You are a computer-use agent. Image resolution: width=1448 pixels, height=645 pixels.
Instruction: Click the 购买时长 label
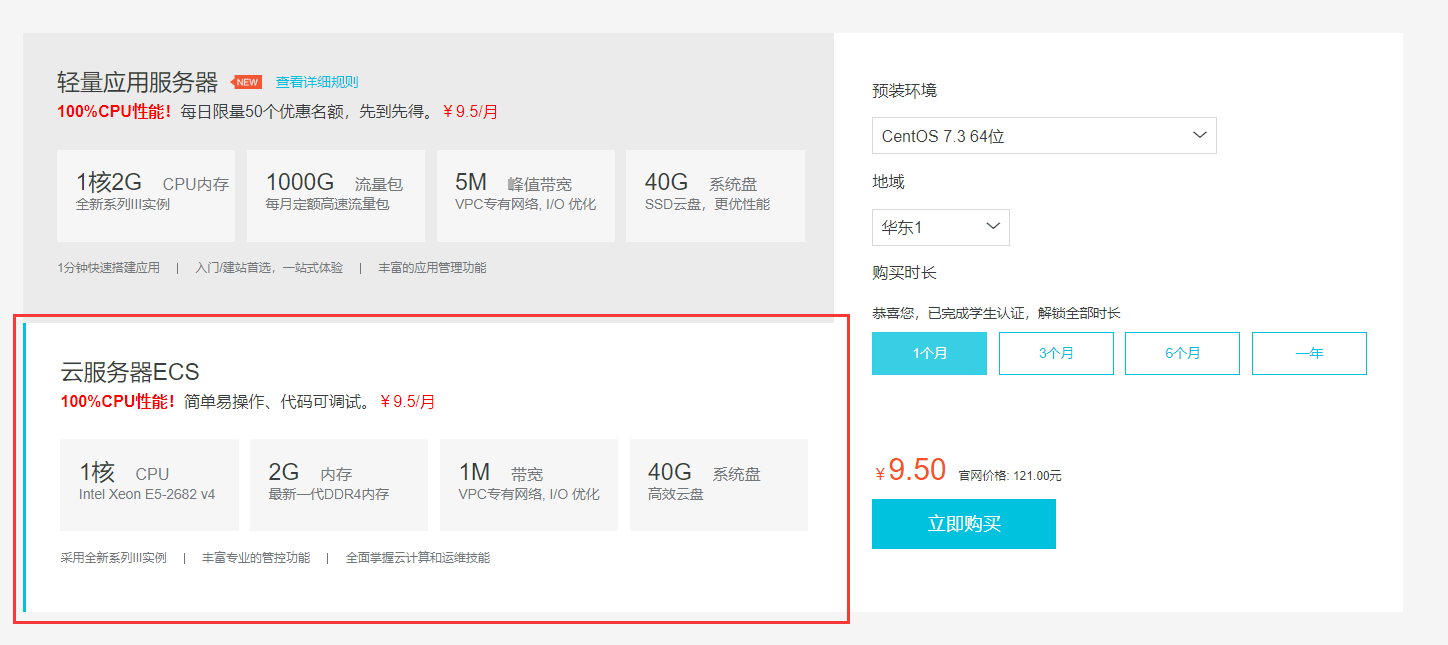(904, 273)
